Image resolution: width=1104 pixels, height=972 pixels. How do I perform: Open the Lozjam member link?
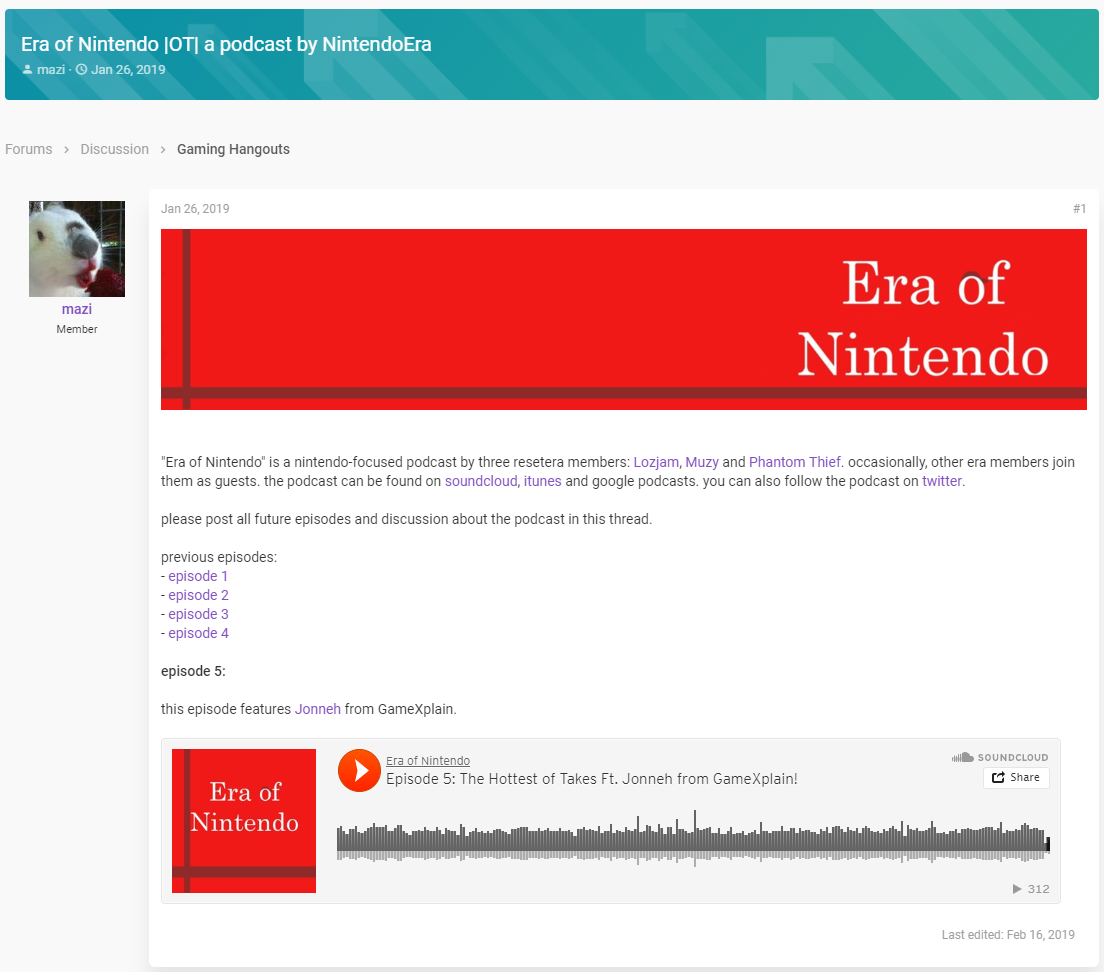tap(656, 462)
